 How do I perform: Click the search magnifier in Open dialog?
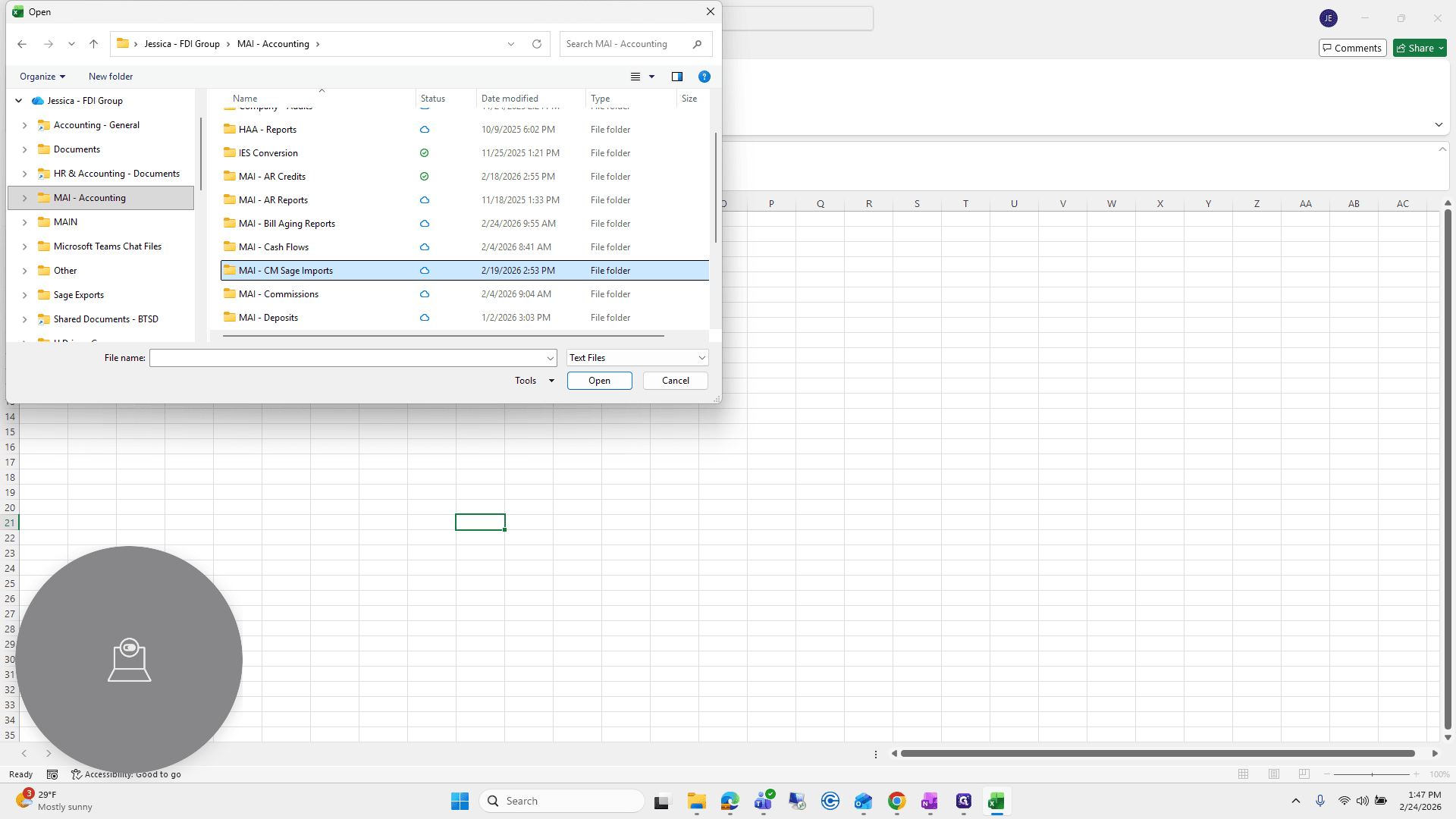(697, 44)
